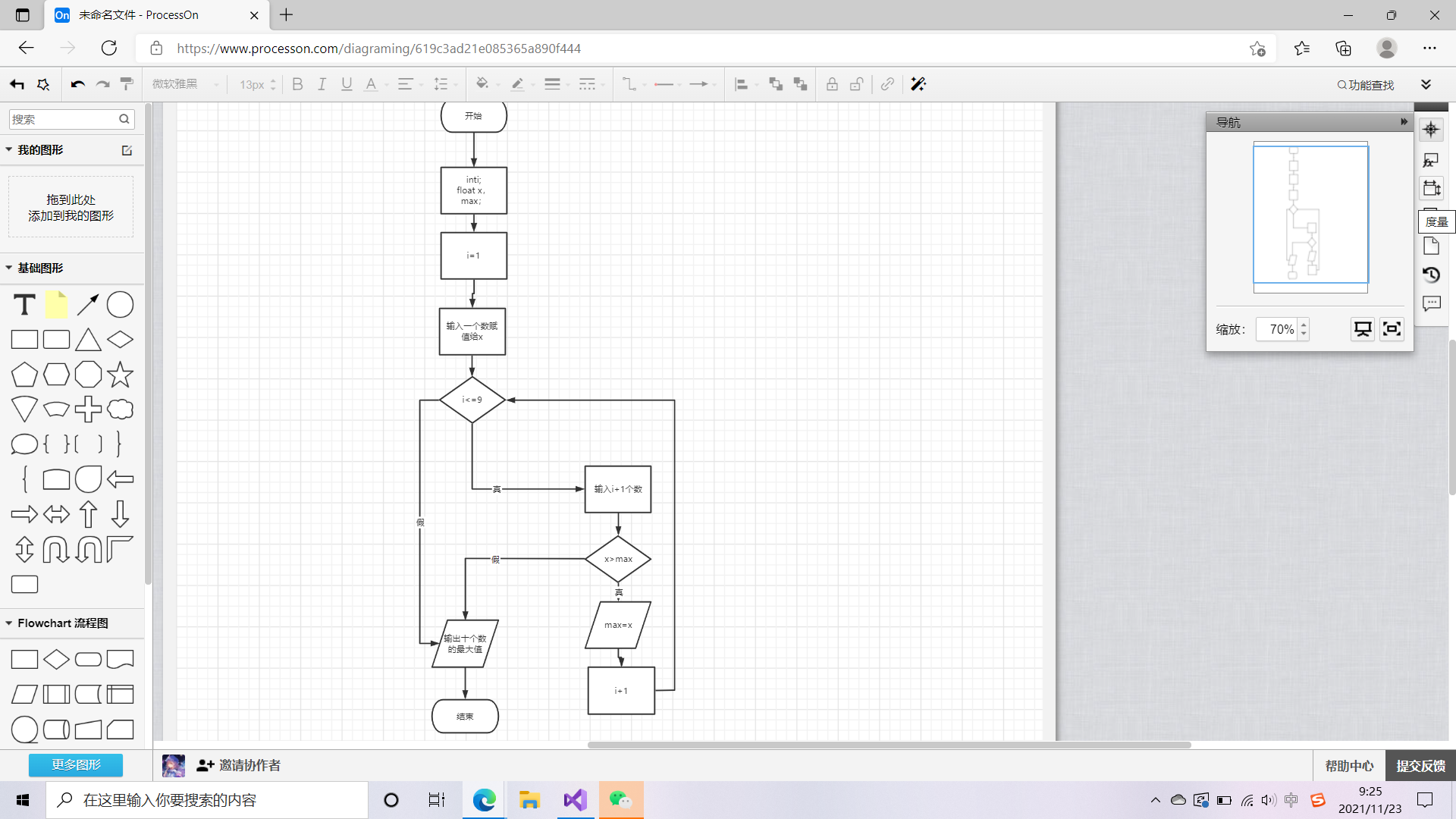Click the bring to front icon

pos(776,84)
